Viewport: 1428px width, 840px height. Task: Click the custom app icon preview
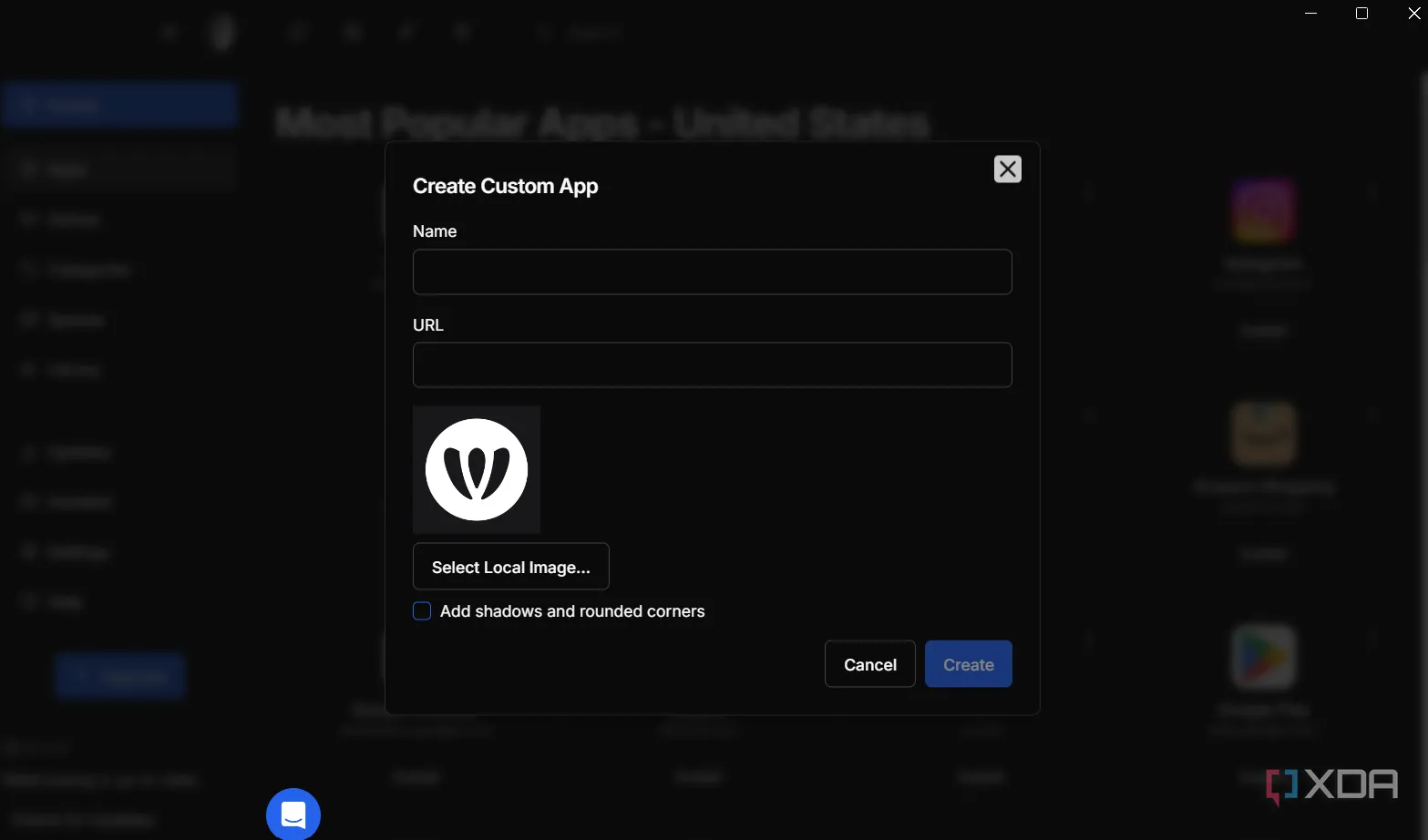point(477,470)
